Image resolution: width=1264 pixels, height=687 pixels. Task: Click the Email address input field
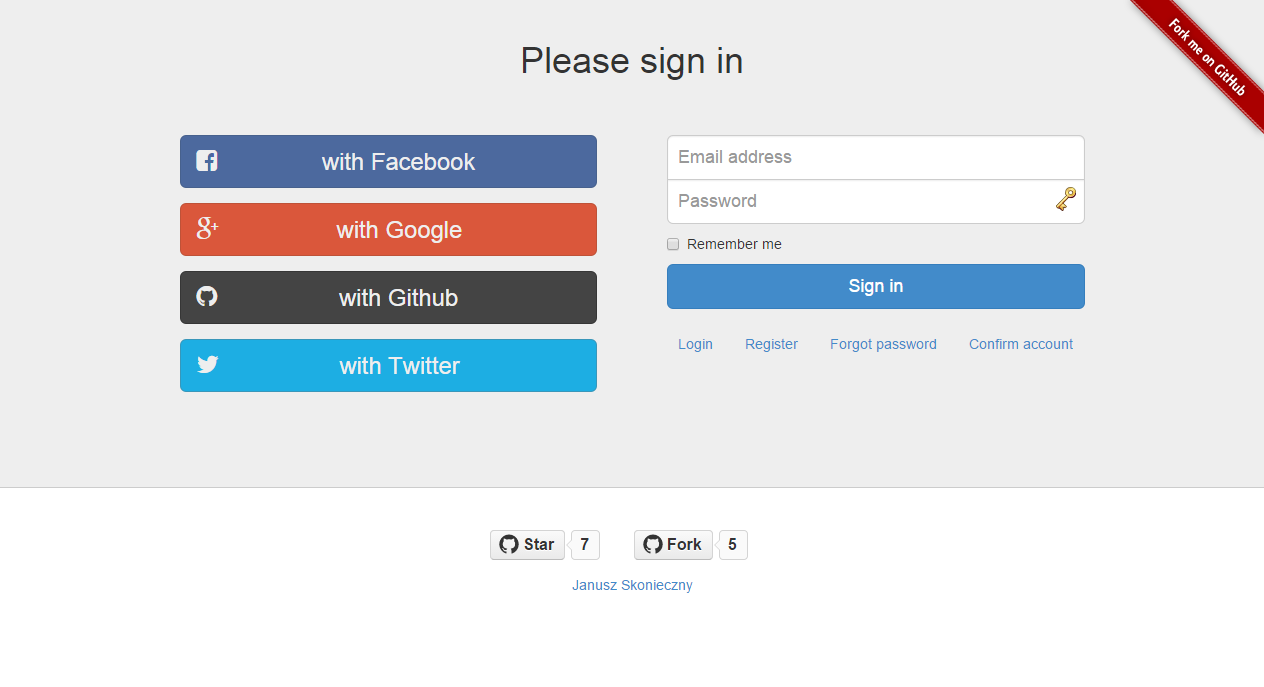coord(875,157)
